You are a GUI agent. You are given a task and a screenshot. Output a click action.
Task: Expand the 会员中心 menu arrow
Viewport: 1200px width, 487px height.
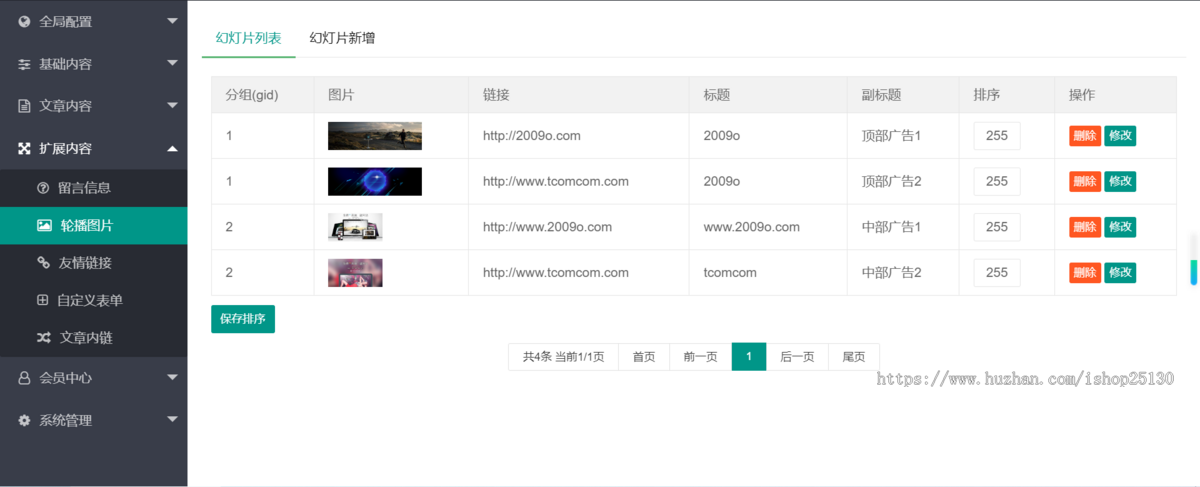click(x=172, y=378)
